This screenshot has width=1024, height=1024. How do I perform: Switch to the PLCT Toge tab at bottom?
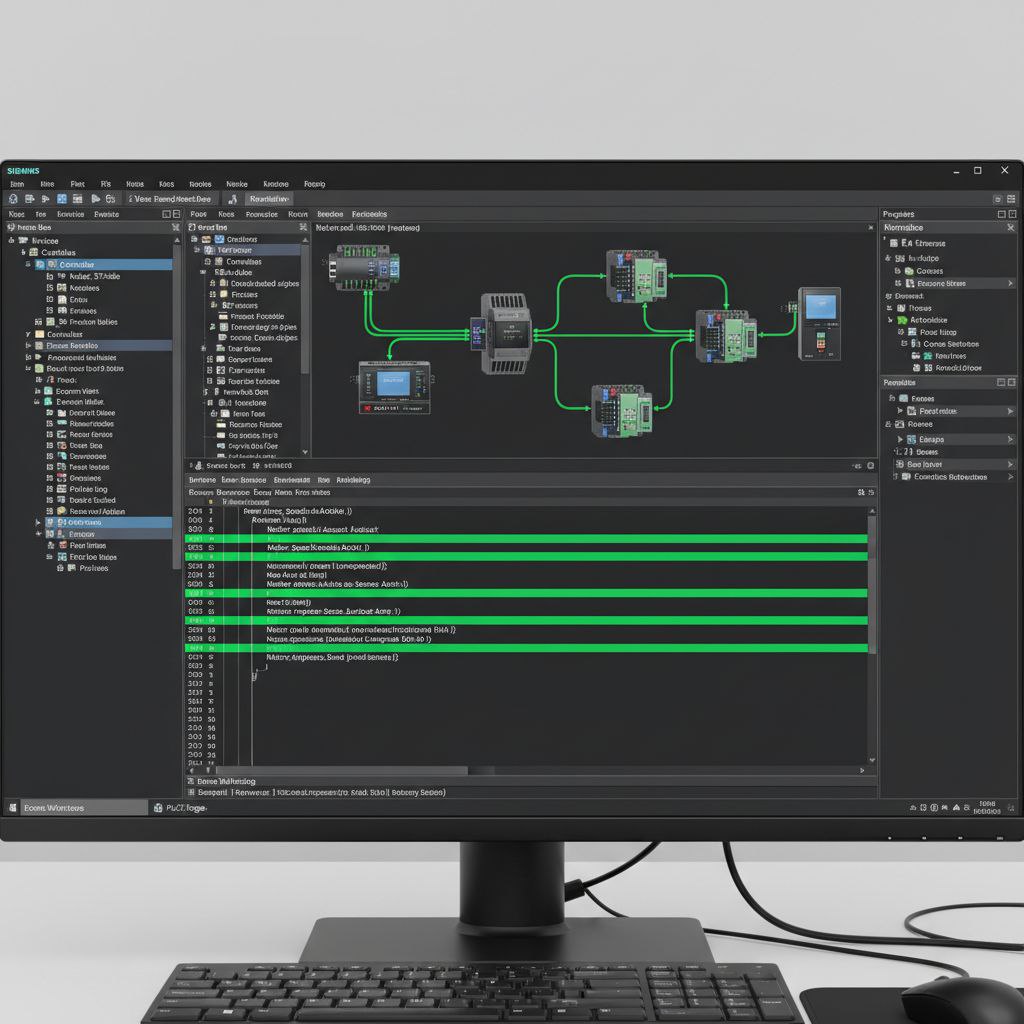181,807
